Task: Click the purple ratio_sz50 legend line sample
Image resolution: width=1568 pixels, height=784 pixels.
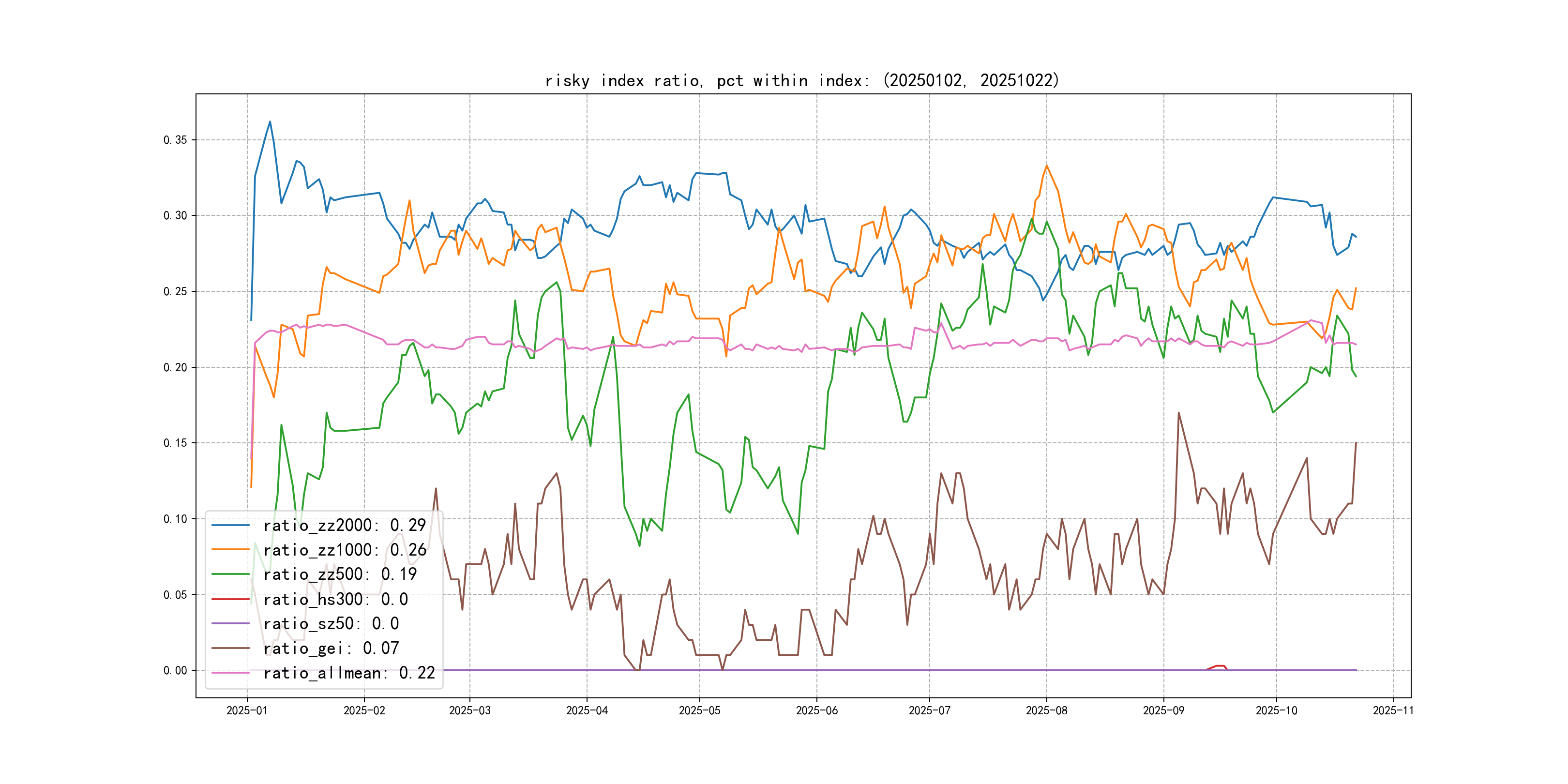Action: pyautogui.click(x=230, y=623)
